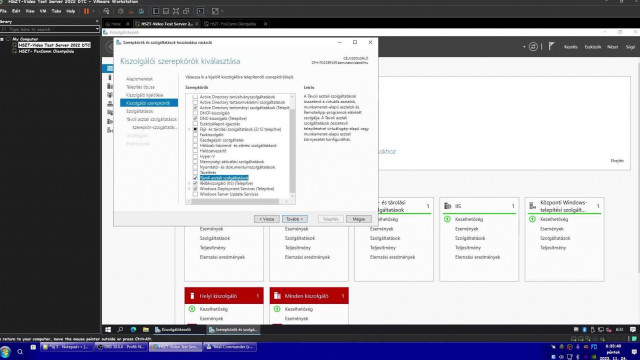The height and width of the screenshot is (360, 640).
Task: Open the library search dropdown arrow
Action: tap(97, 29)
